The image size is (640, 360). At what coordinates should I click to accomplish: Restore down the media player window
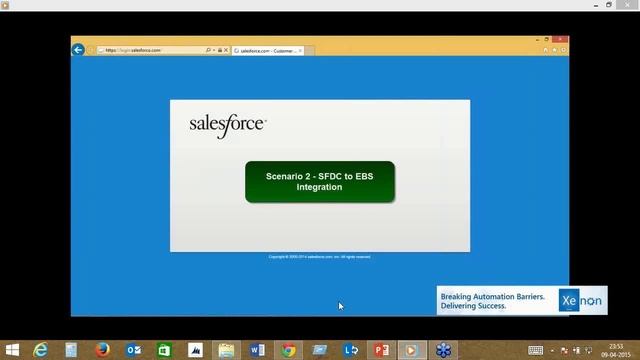(609, 5)
